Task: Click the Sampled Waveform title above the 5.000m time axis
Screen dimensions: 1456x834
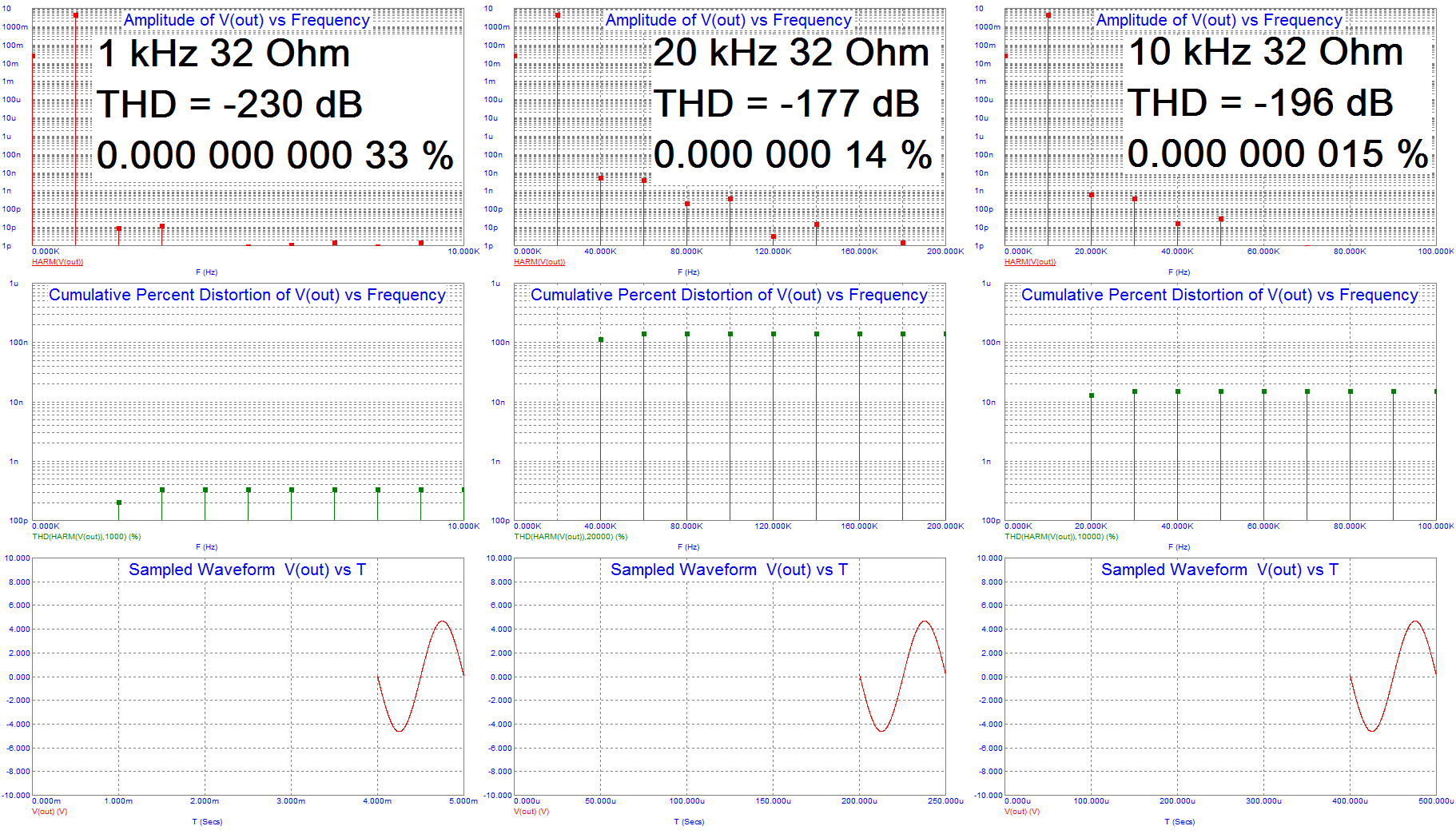Action: (247, 570)
